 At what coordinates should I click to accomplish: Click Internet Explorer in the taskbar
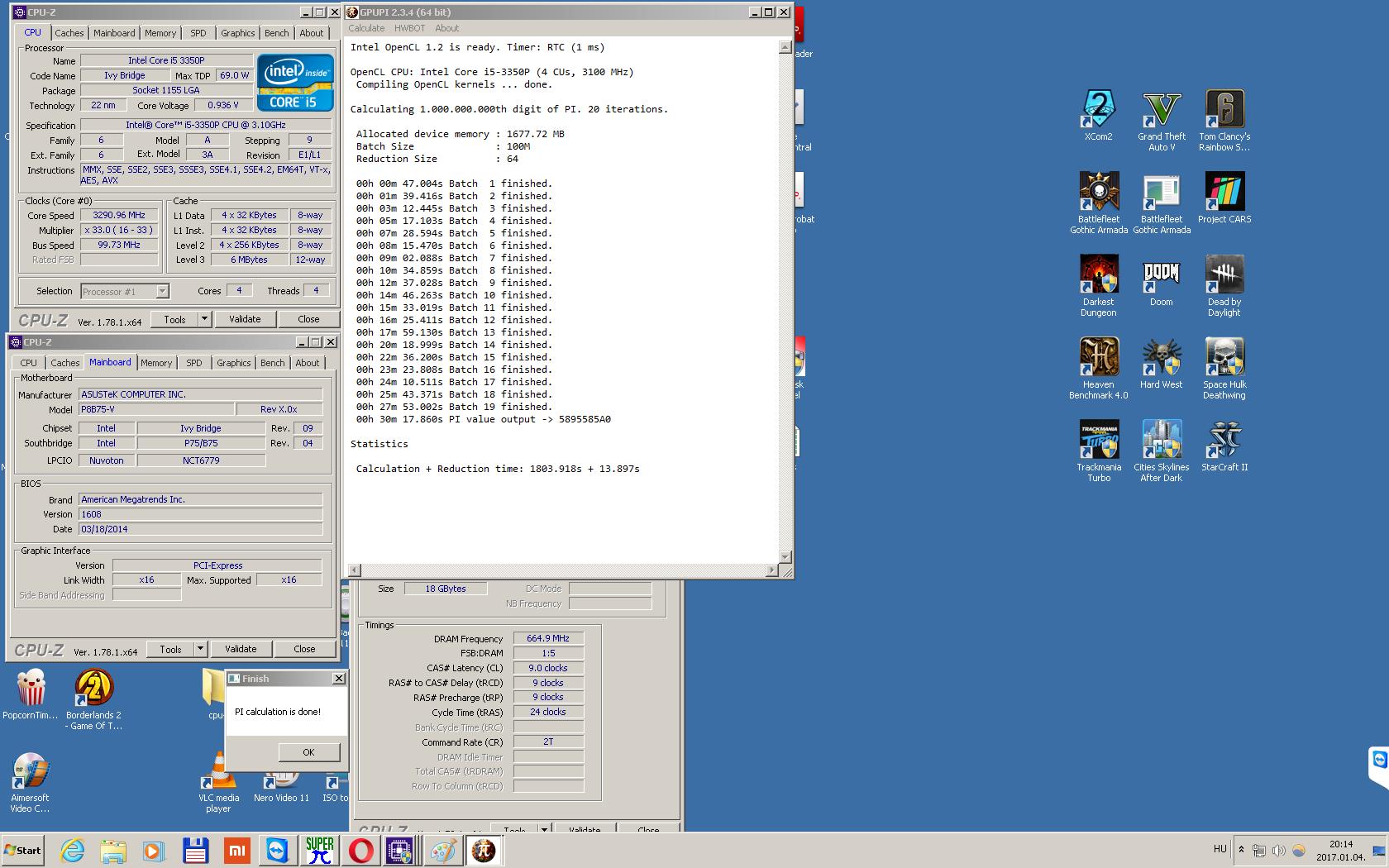[73, 851]
